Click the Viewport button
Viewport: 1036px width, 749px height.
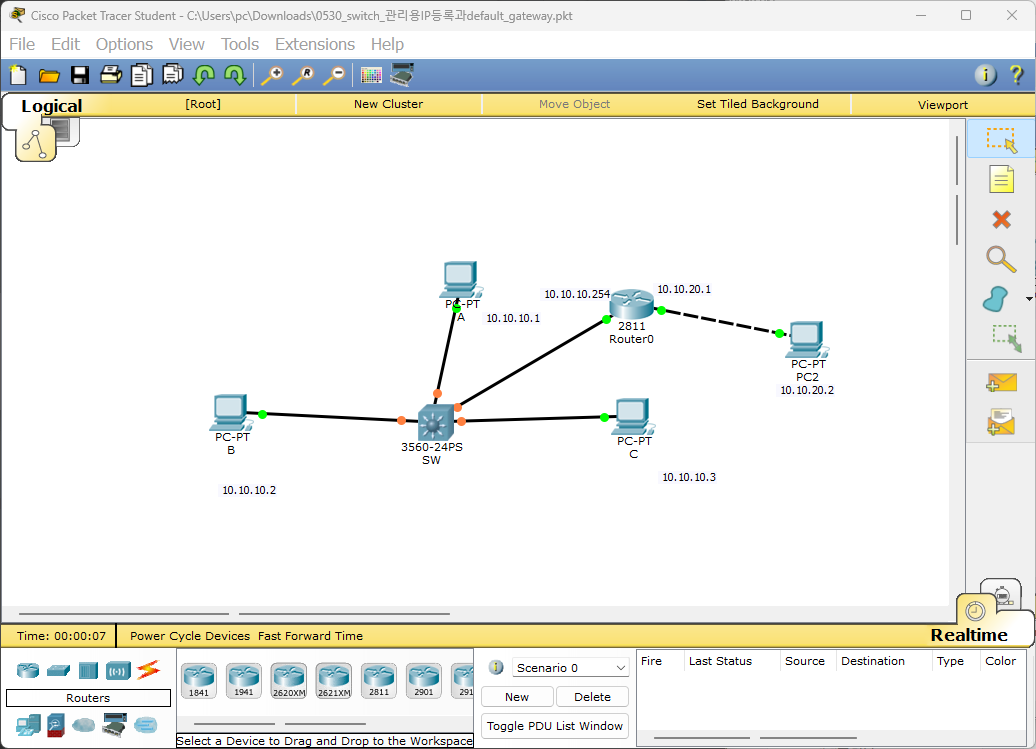coord(943,104)
